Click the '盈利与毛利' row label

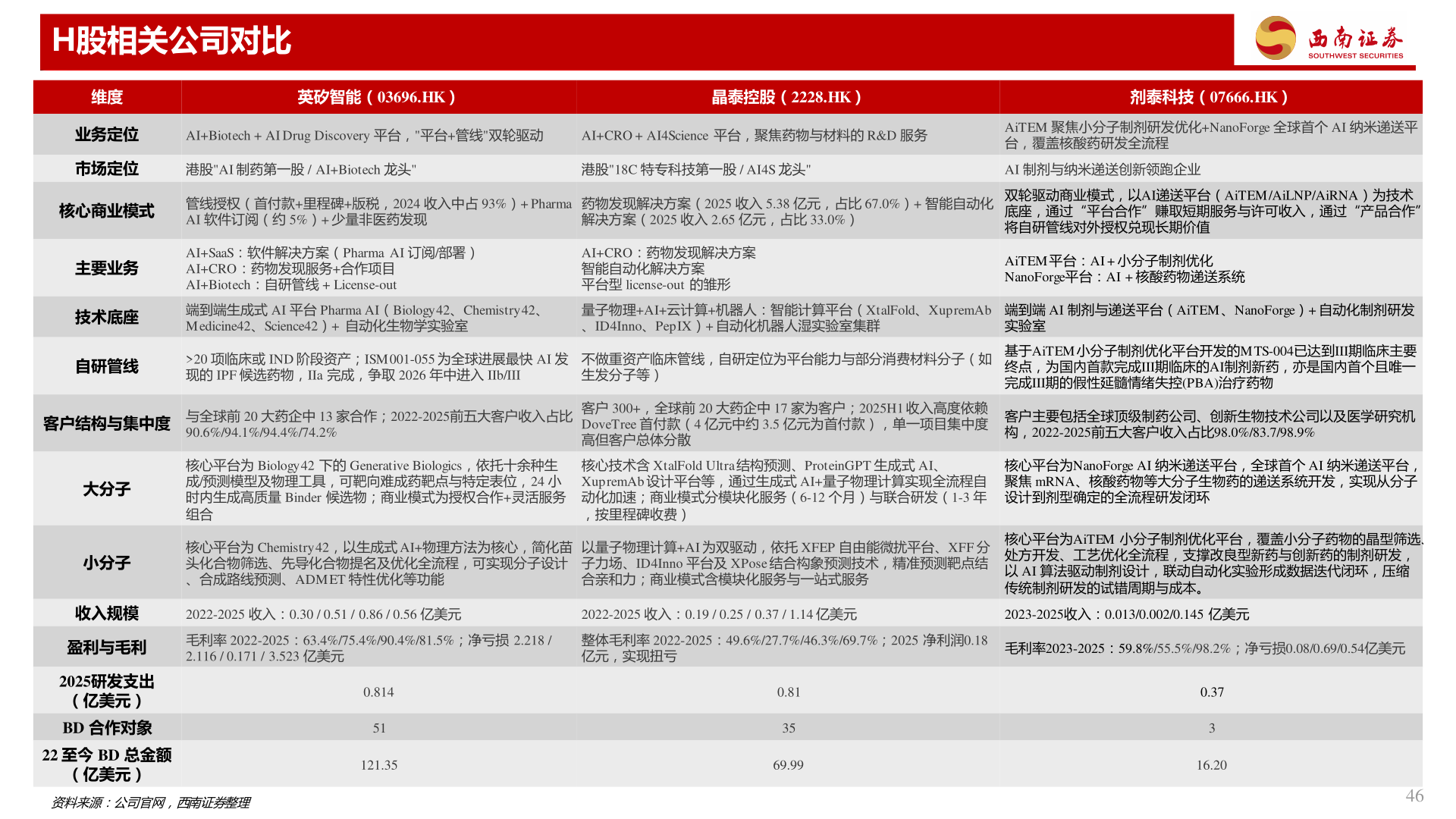(x=107, y=648)
